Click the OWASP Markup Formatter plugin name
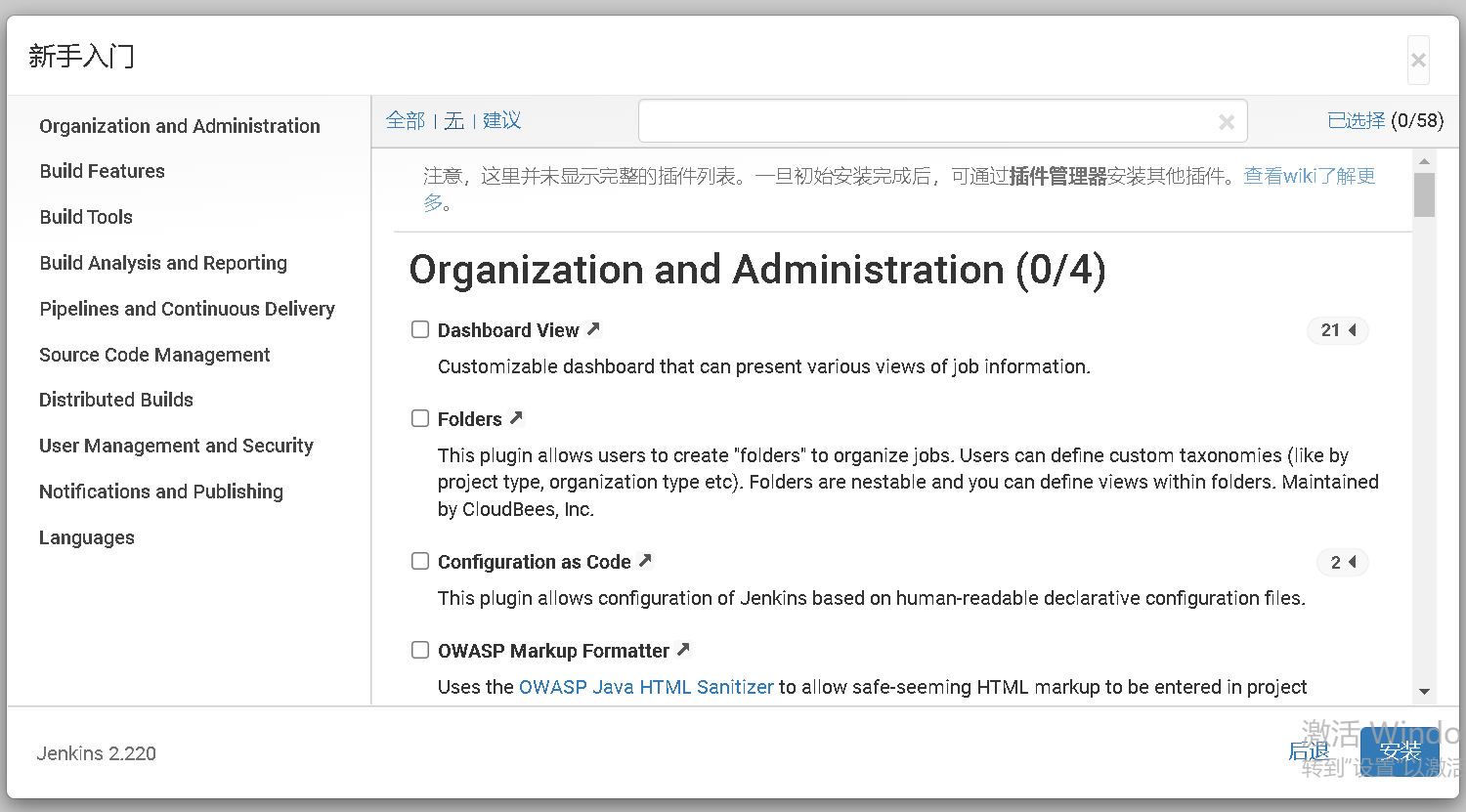This screenshot has width=1466, height=812. 553,651
